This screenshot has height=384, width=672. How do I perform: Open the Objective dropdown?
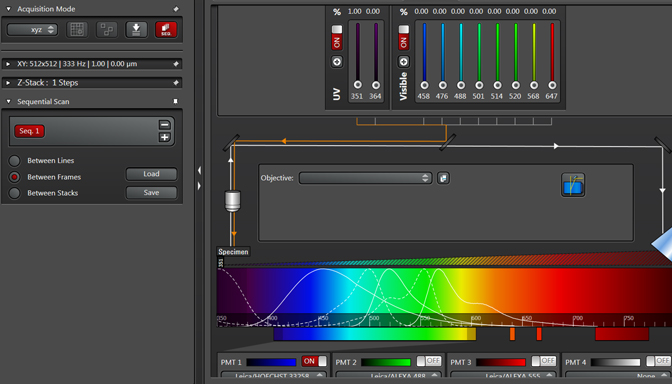(x=365, y=178)
